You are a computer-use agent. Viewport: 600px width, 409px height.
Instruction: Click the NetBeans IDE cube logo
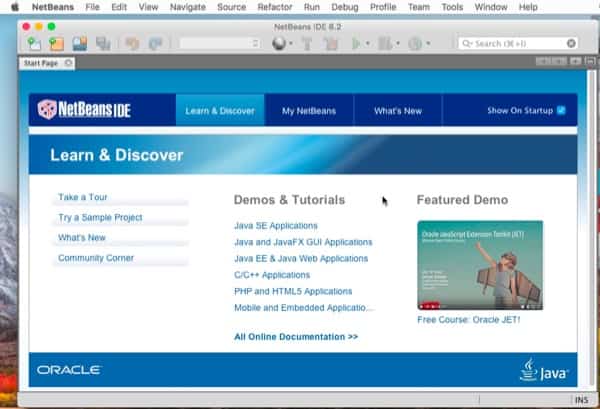(47, 109)
